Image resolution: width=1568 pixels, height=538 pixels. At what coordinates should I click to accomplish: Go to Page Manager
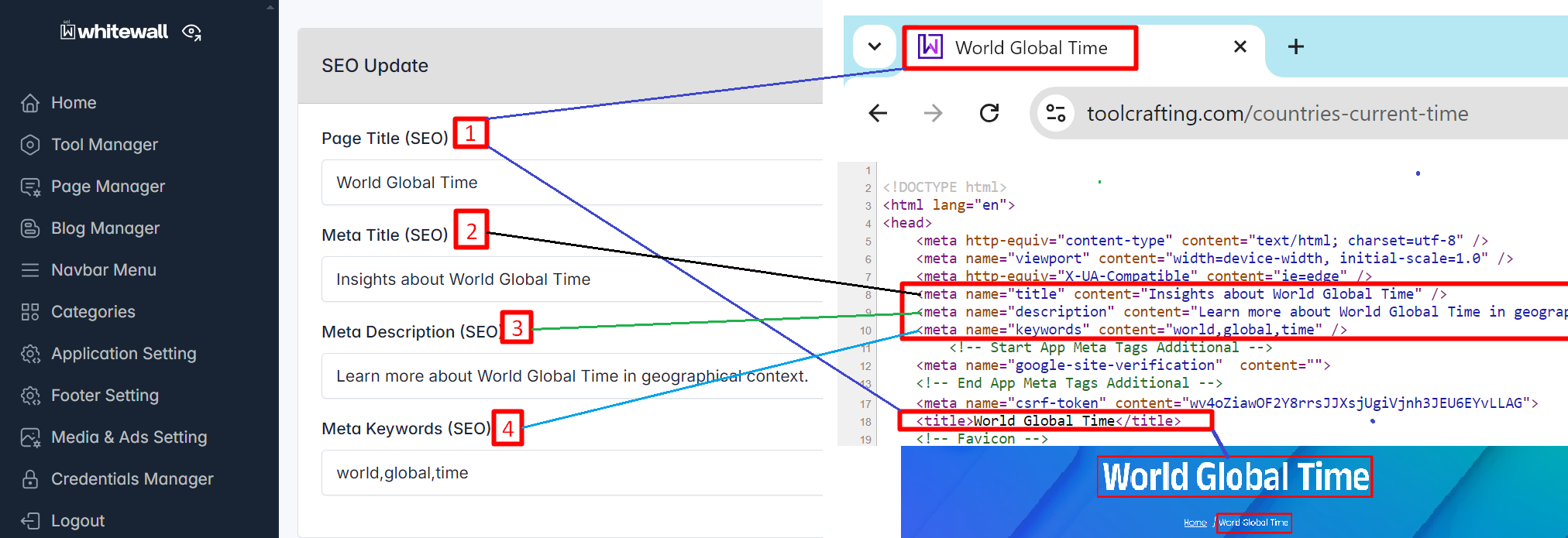tap(108, 187)
